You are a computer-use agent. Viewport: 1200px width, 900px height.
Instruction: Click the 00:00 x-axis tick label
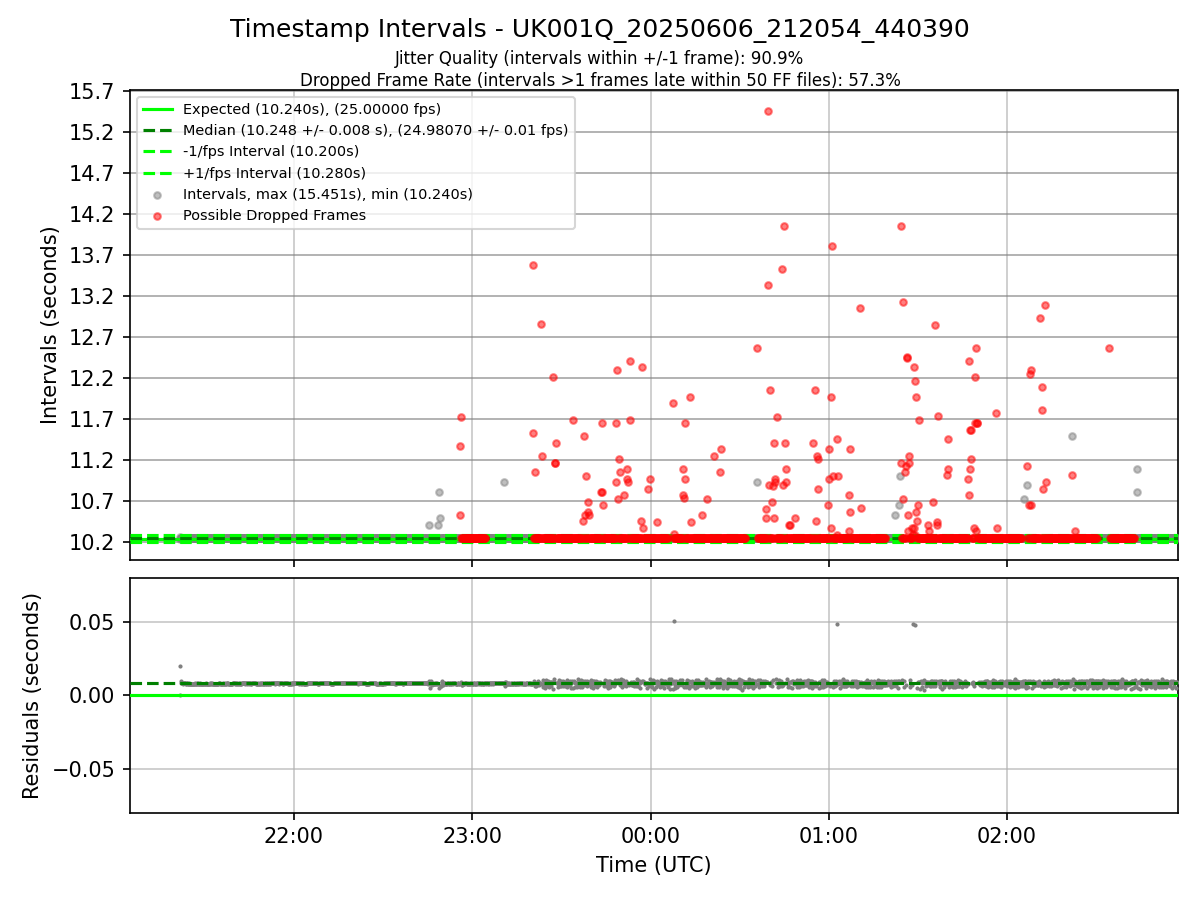pyautogui.click(x=651, y=834)
